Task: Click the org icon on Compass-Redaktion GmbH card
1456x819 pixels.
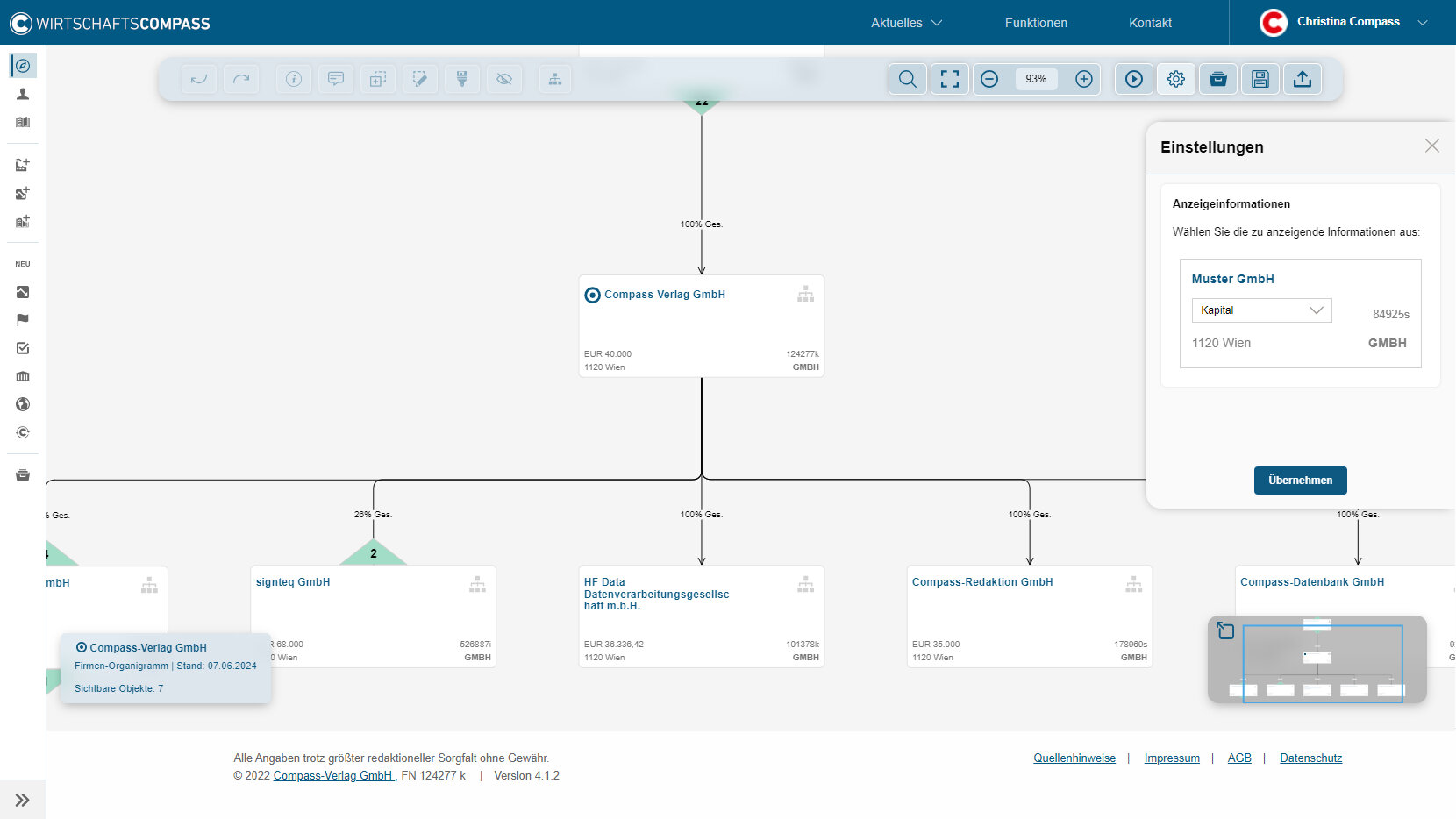Action: pos(1133,585)
